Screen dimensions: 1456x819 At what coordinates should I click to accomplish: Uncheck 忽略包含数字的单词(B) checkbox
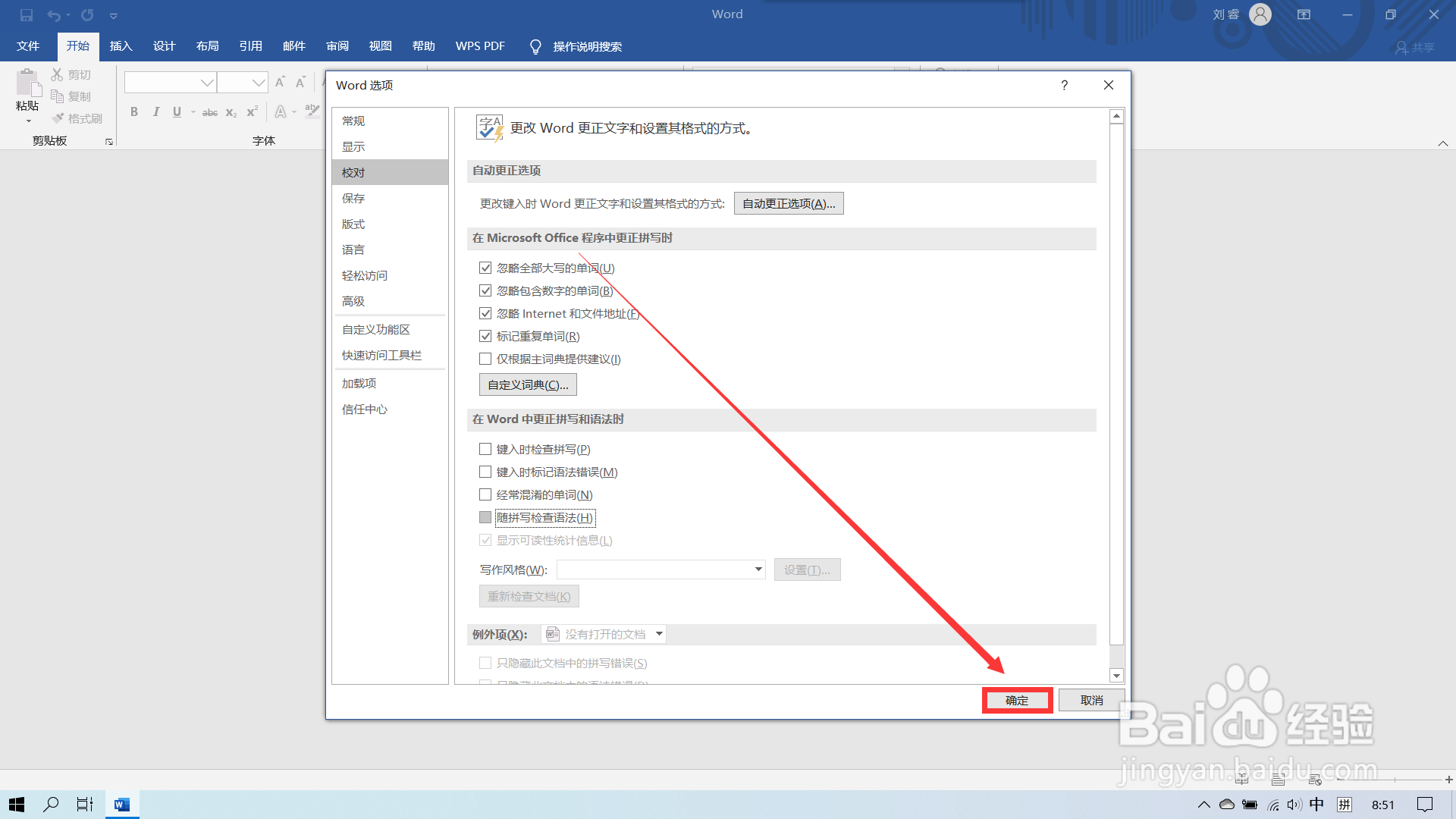[485, 290]
